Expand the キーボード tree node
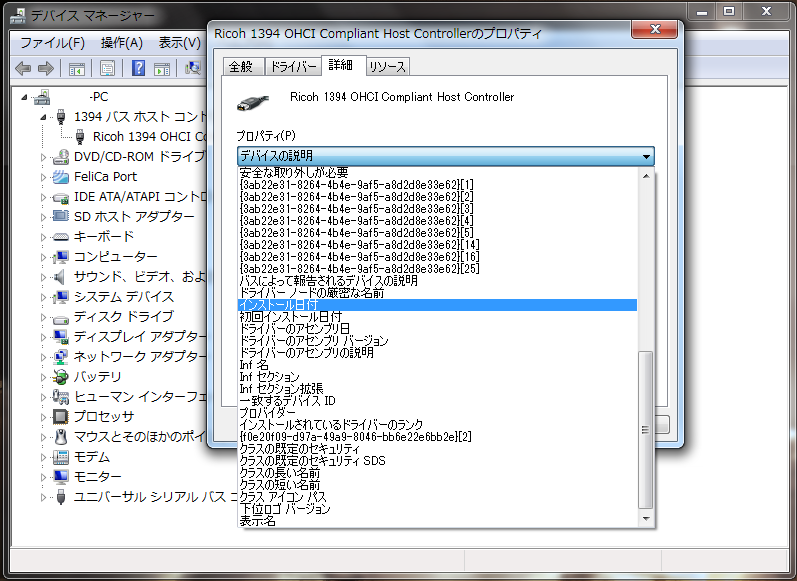This screenshot has height=581, width=797. (43, 237)
